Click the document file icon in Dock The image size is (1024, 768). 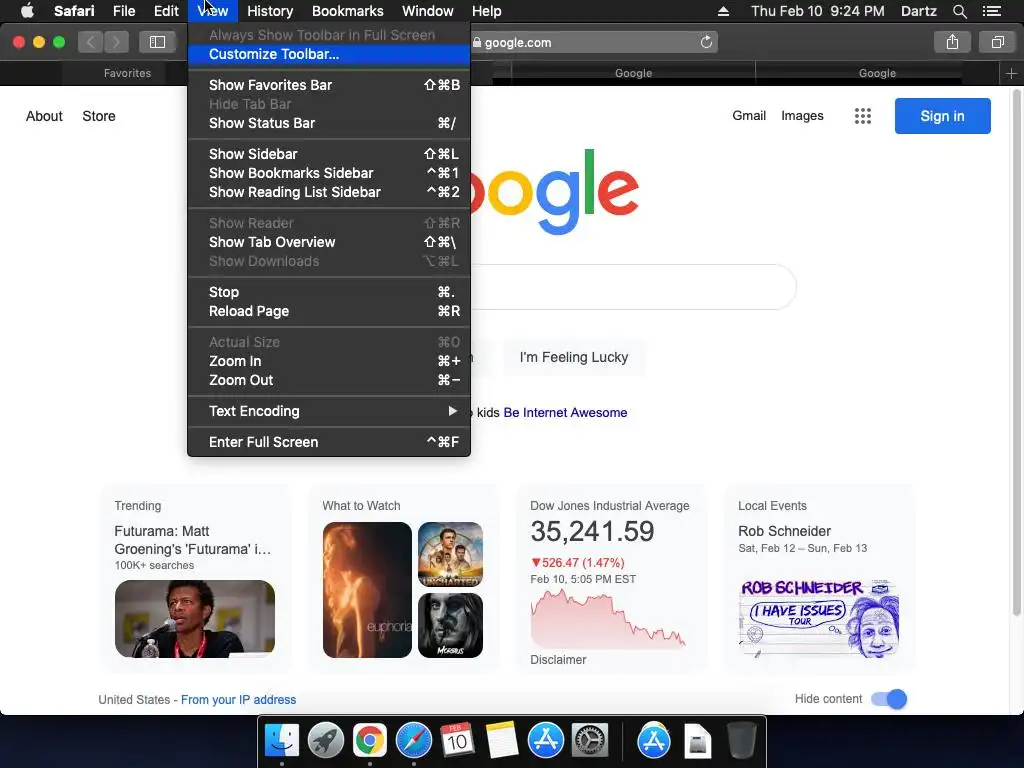point(697,741)
